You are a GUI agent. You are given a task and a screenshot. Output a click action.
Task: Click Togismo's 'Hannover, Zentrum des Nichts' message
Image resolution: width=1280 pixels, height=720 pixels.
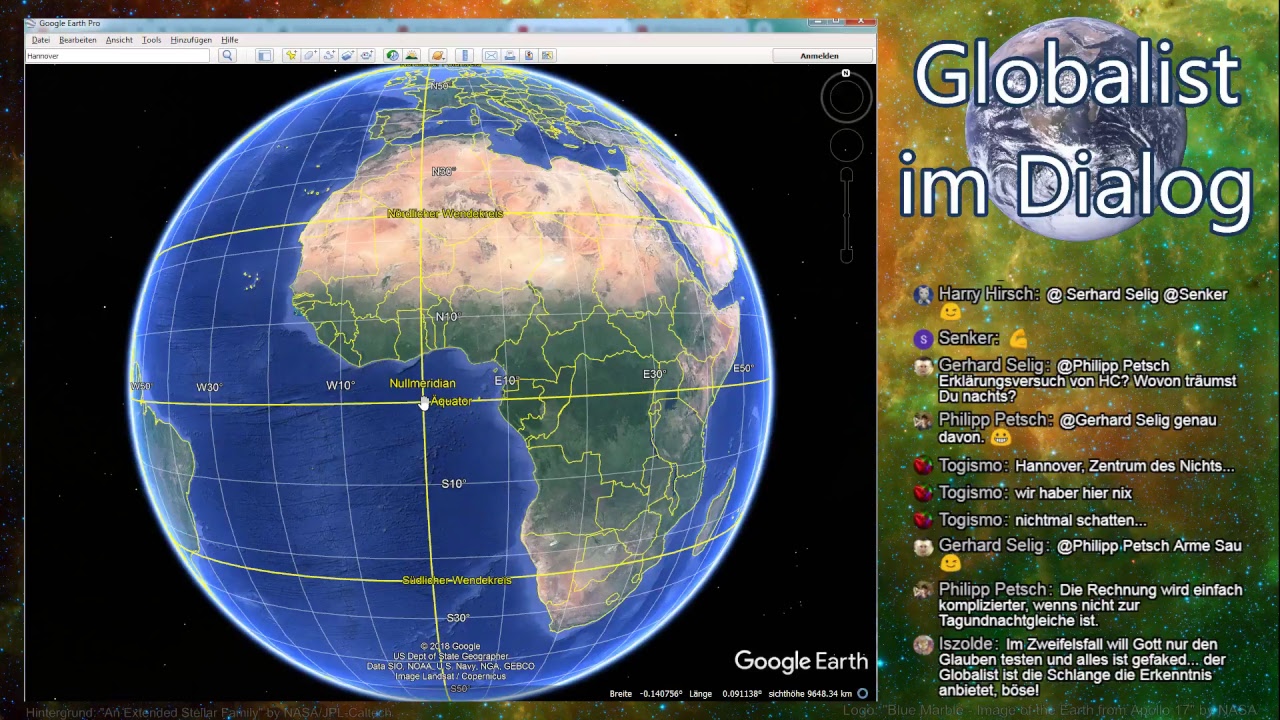coord(1124,466)
